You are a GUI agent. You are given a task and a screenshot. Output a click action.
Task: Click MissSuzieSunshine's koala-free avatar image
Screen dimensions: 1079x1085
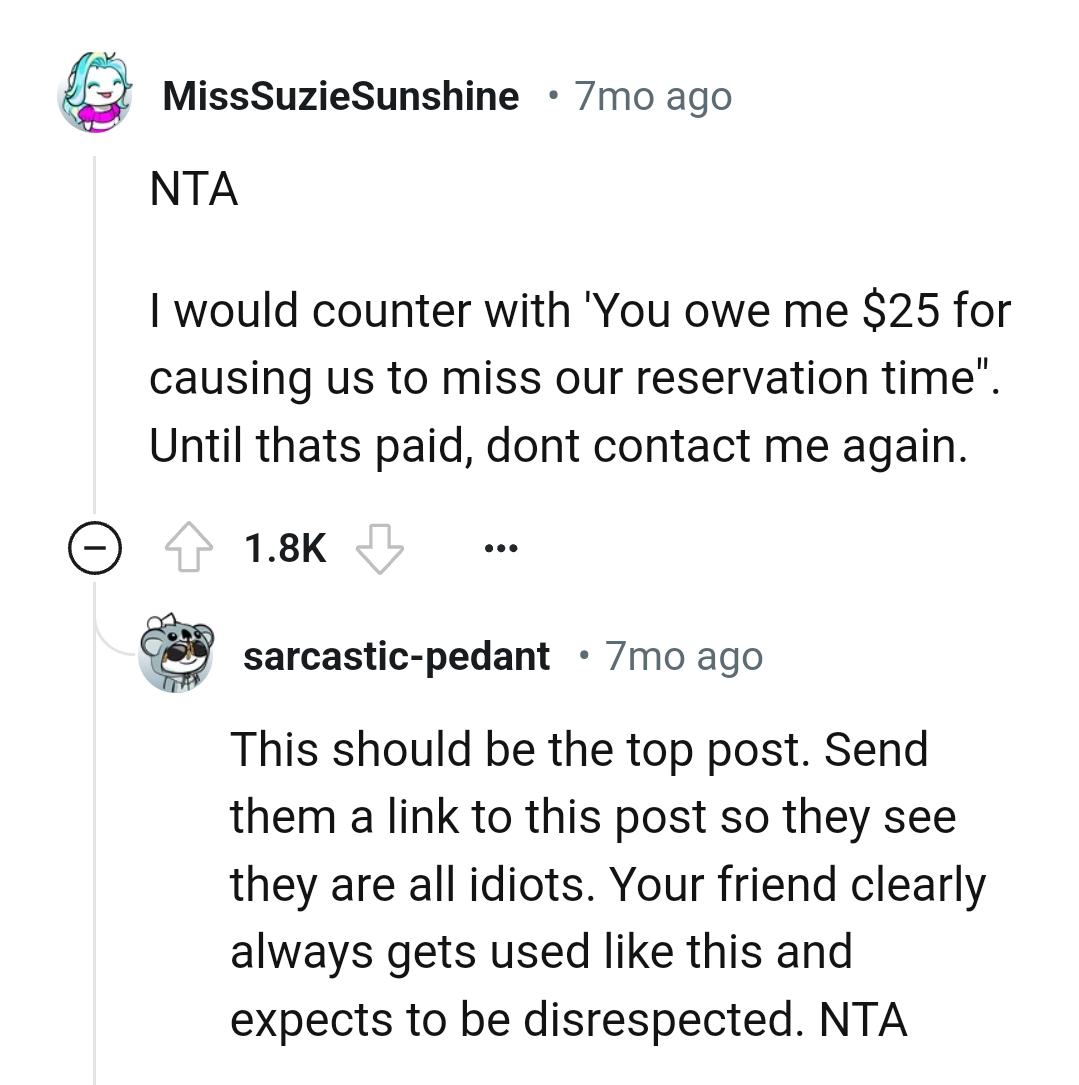click(96, 93)
